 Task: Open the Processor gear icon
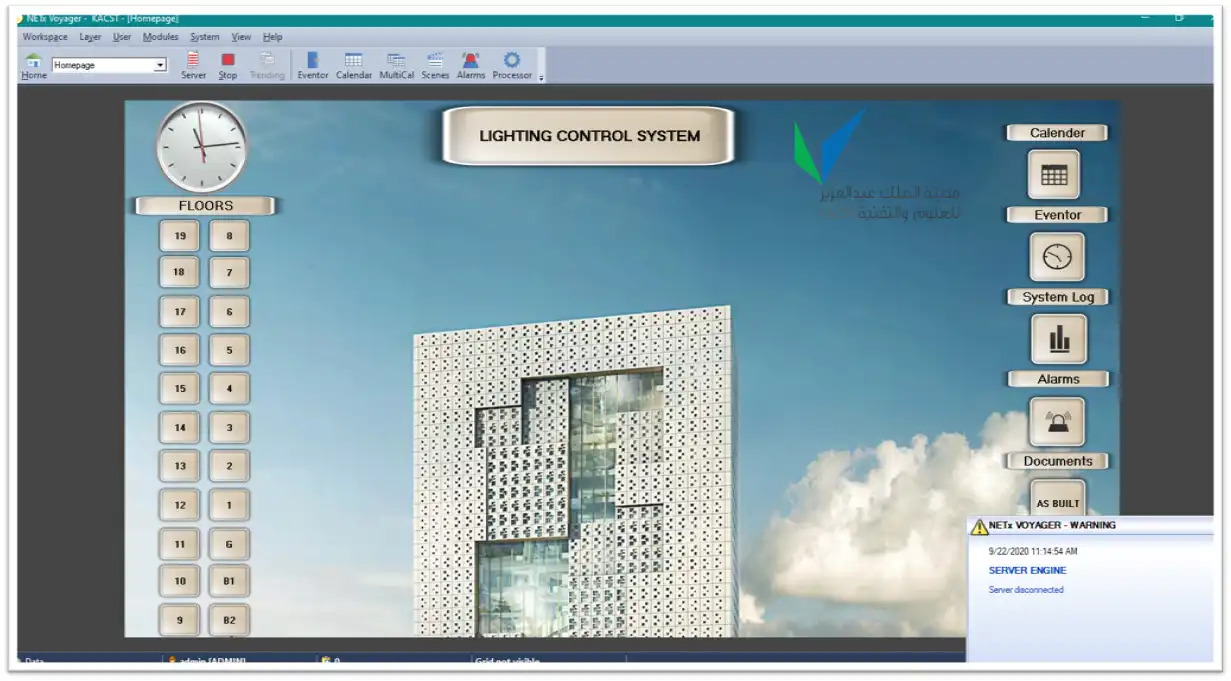coord(511,62)
